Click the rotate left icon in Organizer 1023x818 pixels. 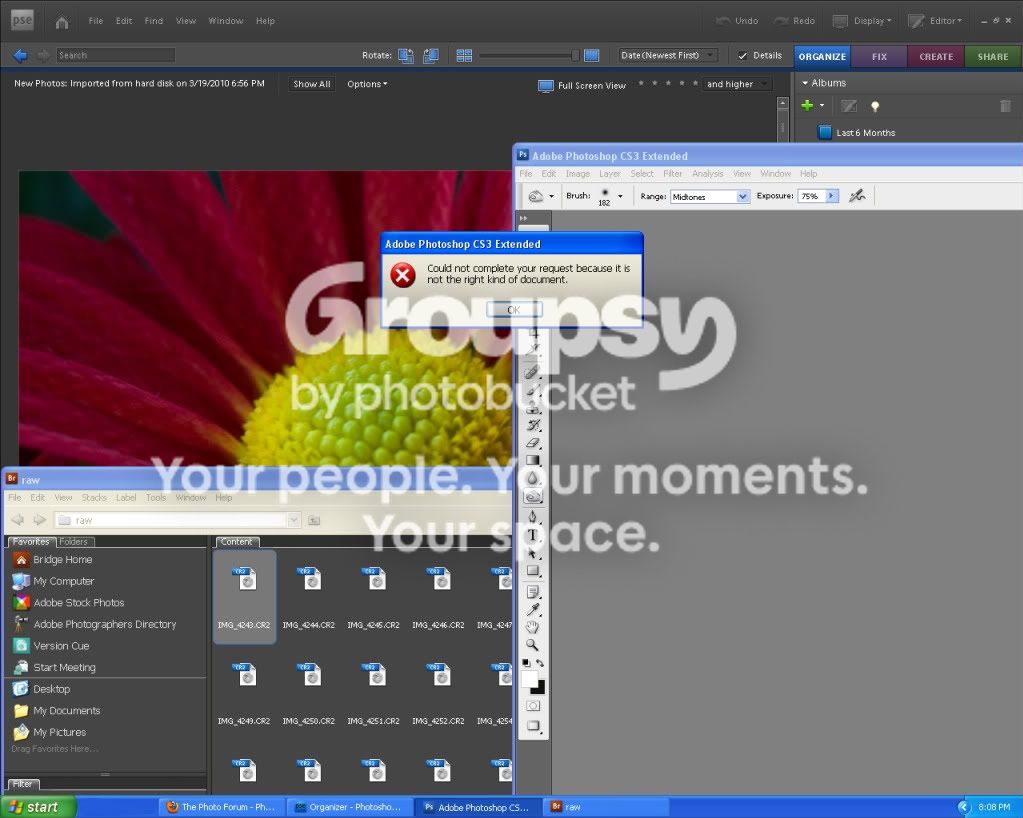coord(406,56)
